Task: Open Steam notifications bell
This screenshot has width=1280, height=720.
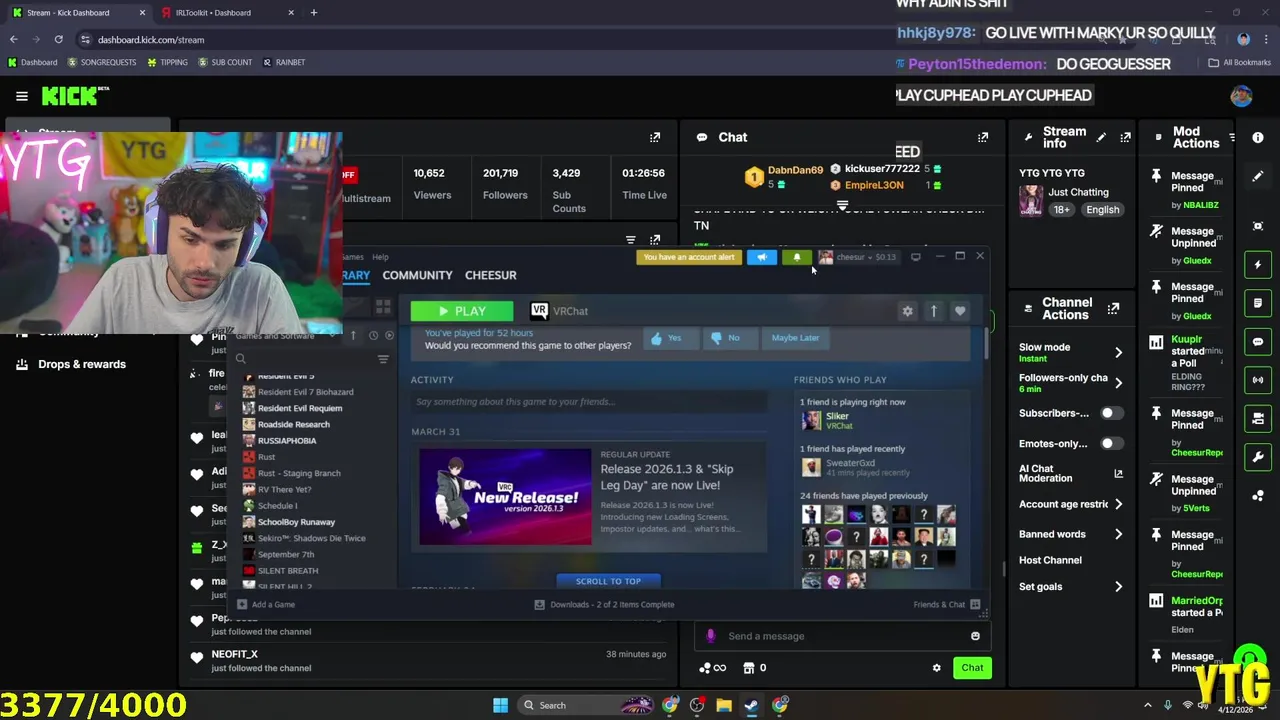Action: point(797,257)
